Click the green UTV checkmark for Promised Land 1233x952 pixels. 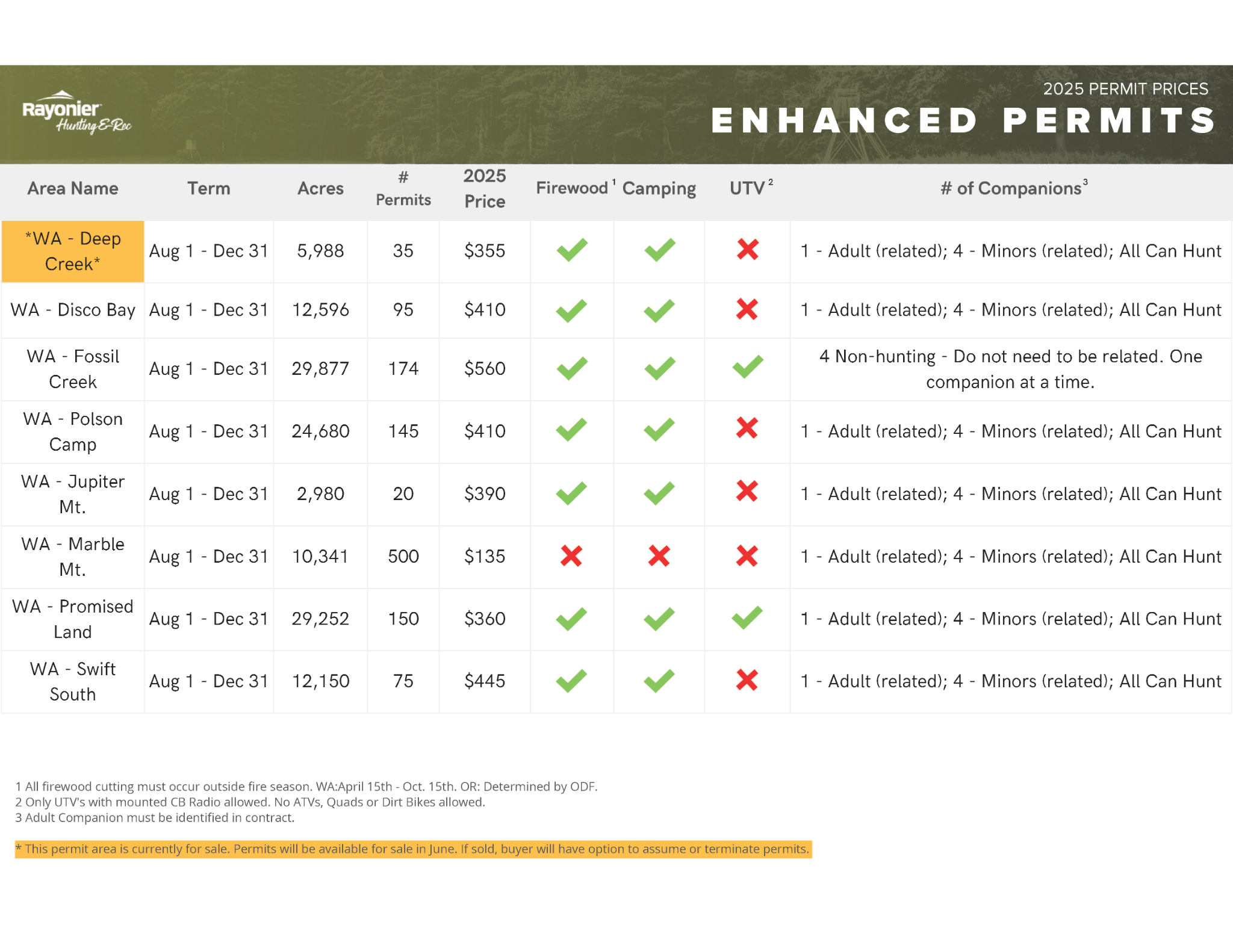point(747,618)
